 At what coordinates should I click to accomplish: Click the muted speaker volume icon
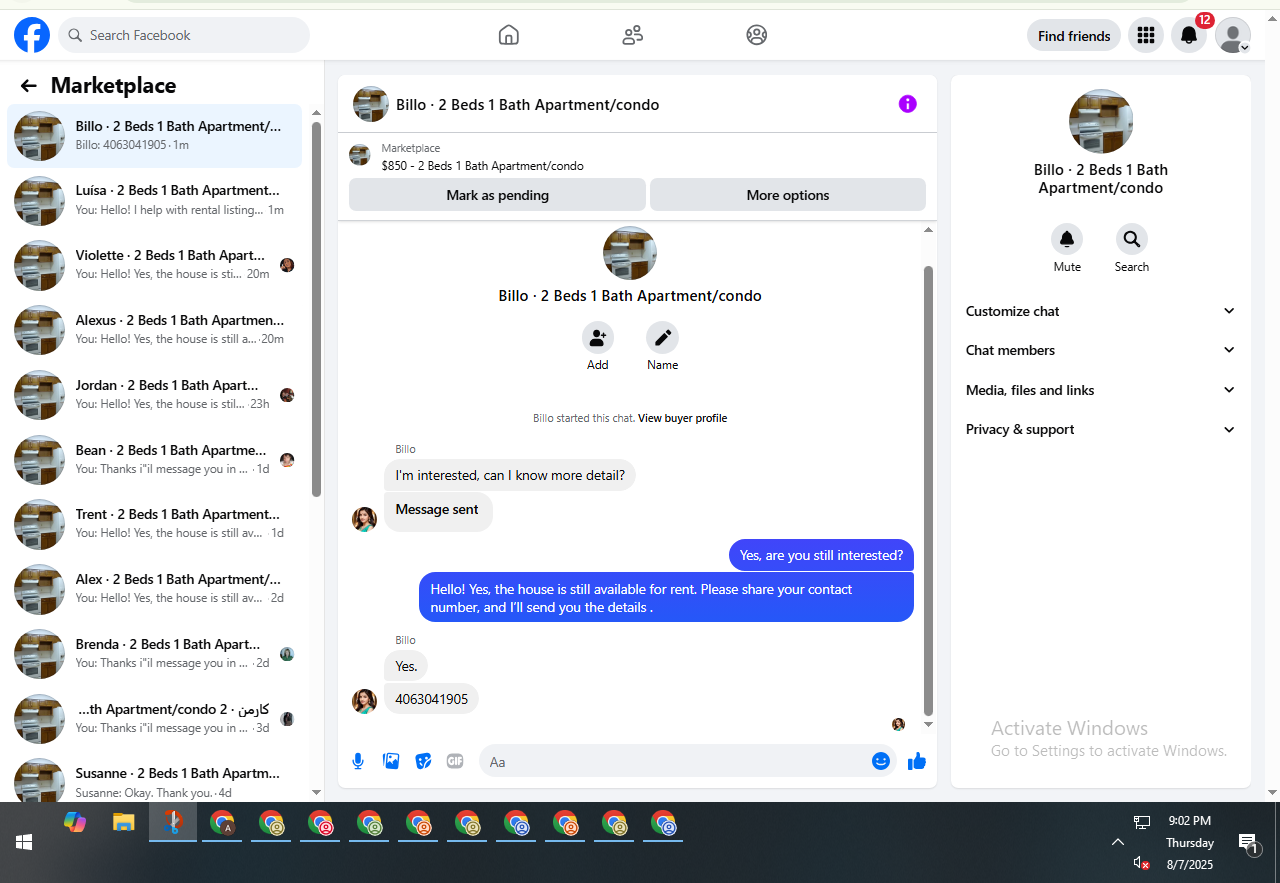pyautogui.click(x=1141, y=863)
